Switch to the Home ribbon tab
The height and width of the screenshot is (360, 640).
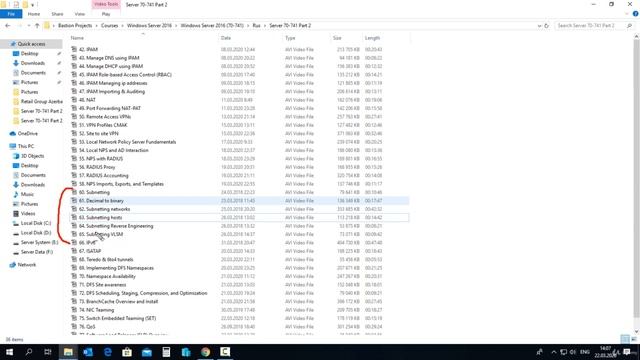[34, 14]
